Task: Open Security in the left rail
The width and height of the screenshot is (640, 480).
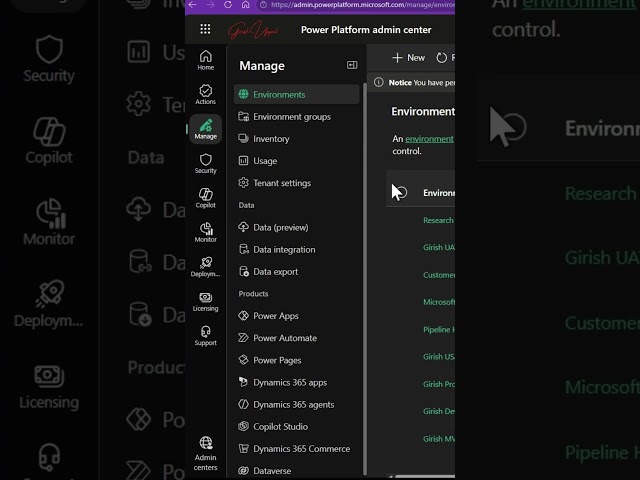Action: pyautogui.click(x=205, y=163)
